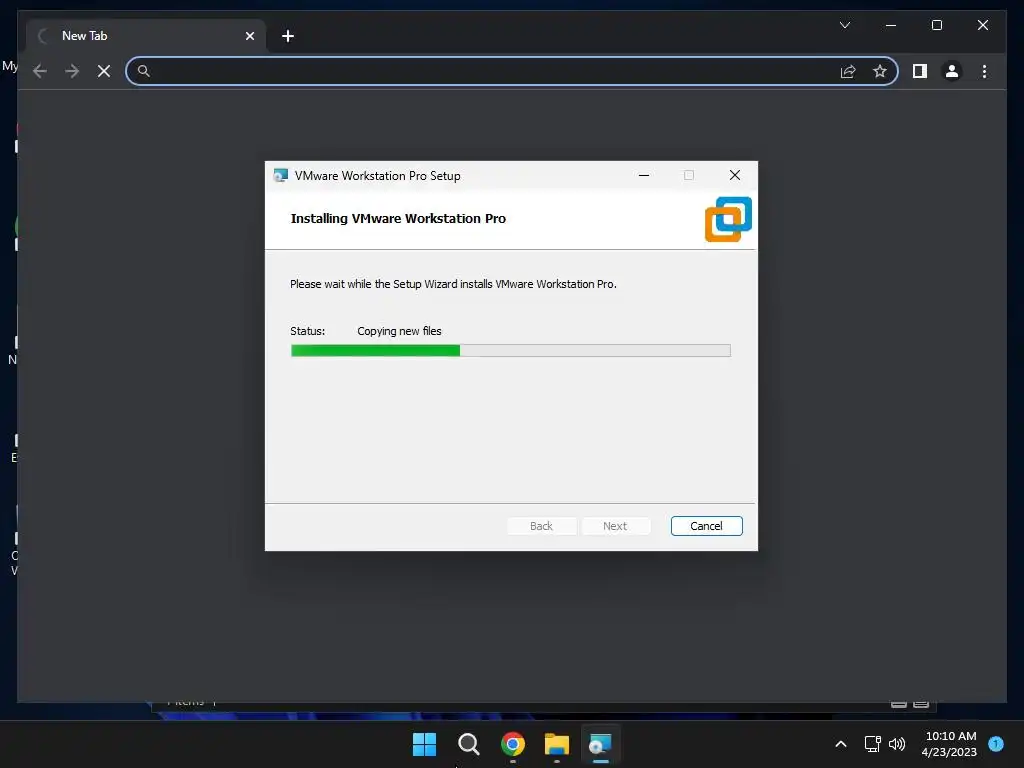The width and height of the screenshot is (1024, 768).
Task: Open a new browser tab with plus
Action: (x=287, y=36)
